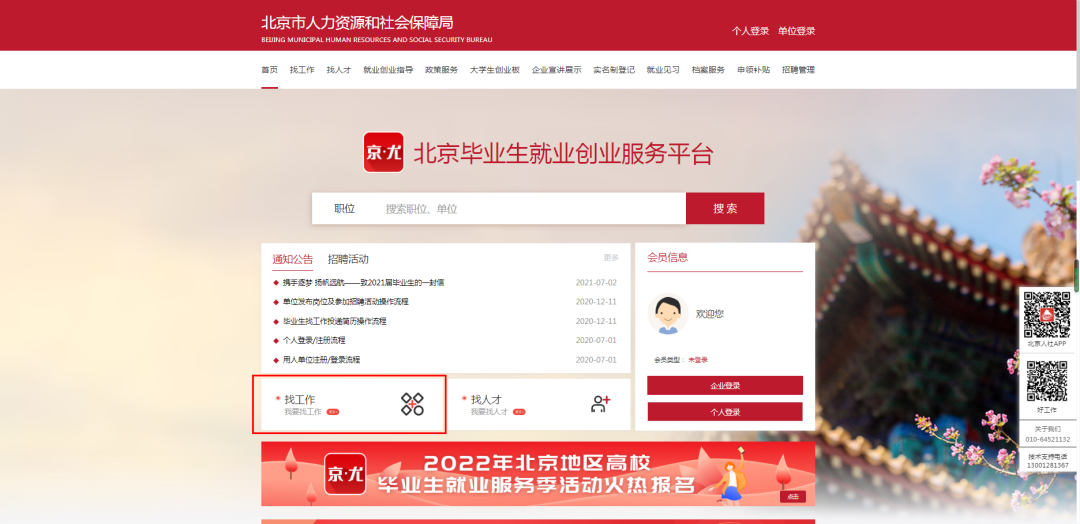Open 政策服务 navigation item
The height and width of the screenshot is (524, 1080).
click(x=441, y=70)
